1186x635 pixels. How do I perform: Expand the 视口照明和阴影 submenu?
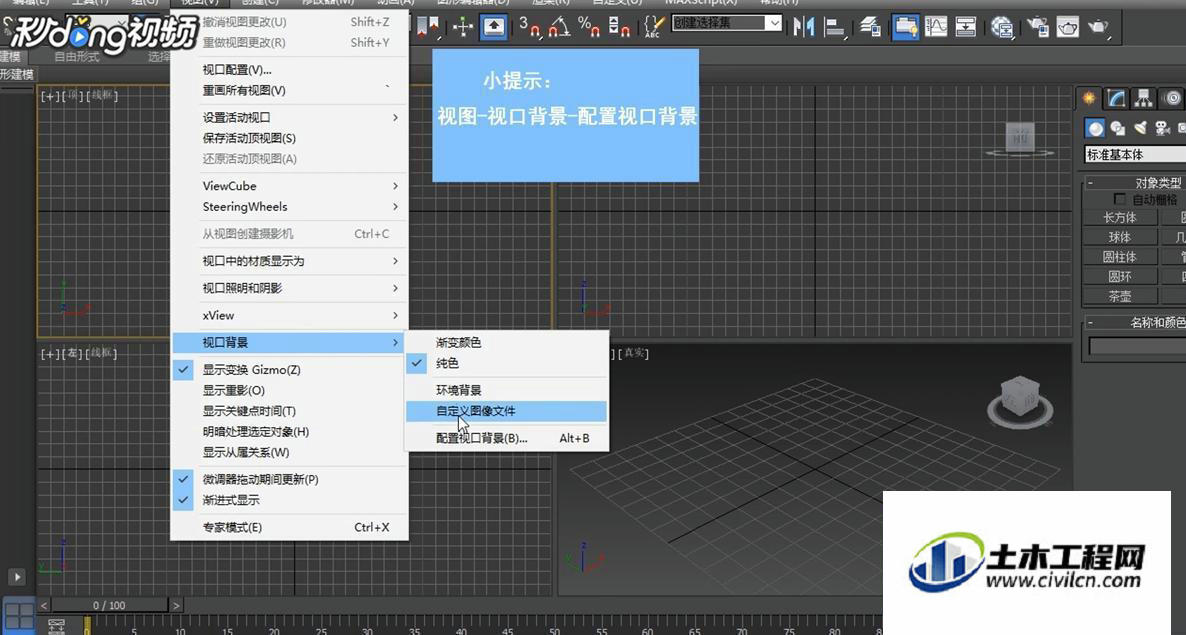[x=290, y=288]
